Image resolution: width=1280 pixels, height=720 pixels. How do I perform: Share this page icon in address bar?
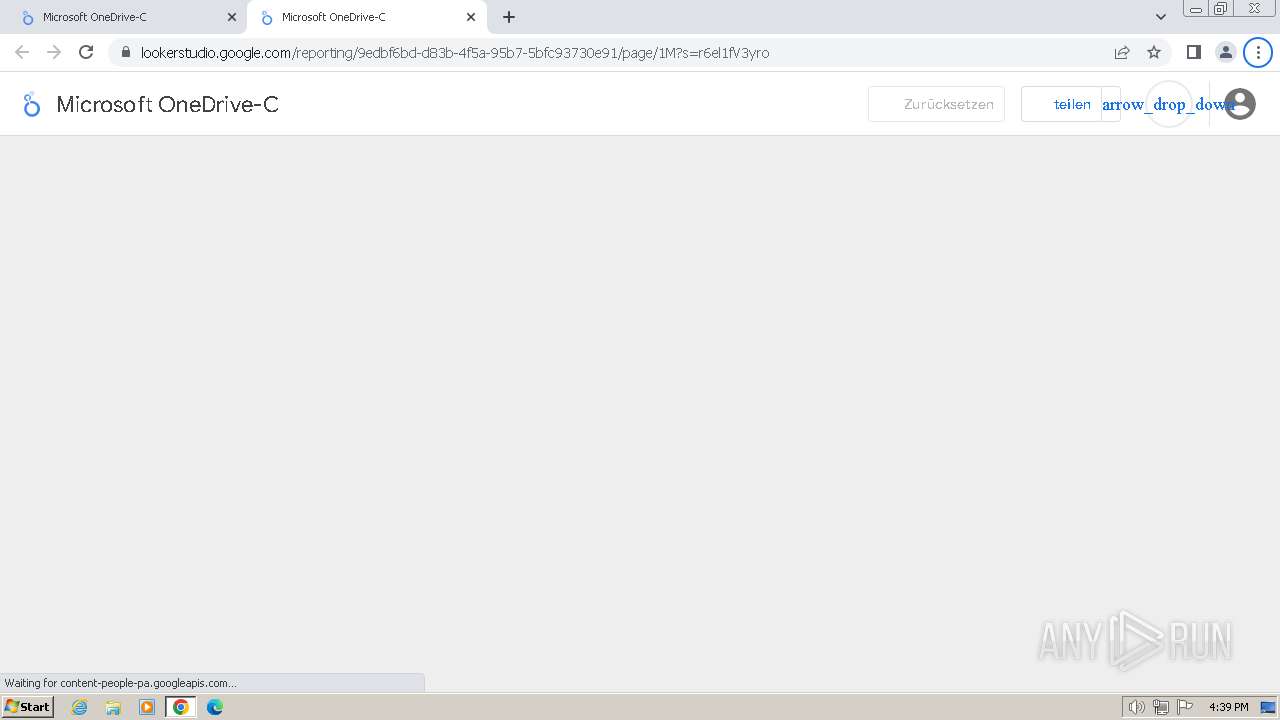[1122, 53]
